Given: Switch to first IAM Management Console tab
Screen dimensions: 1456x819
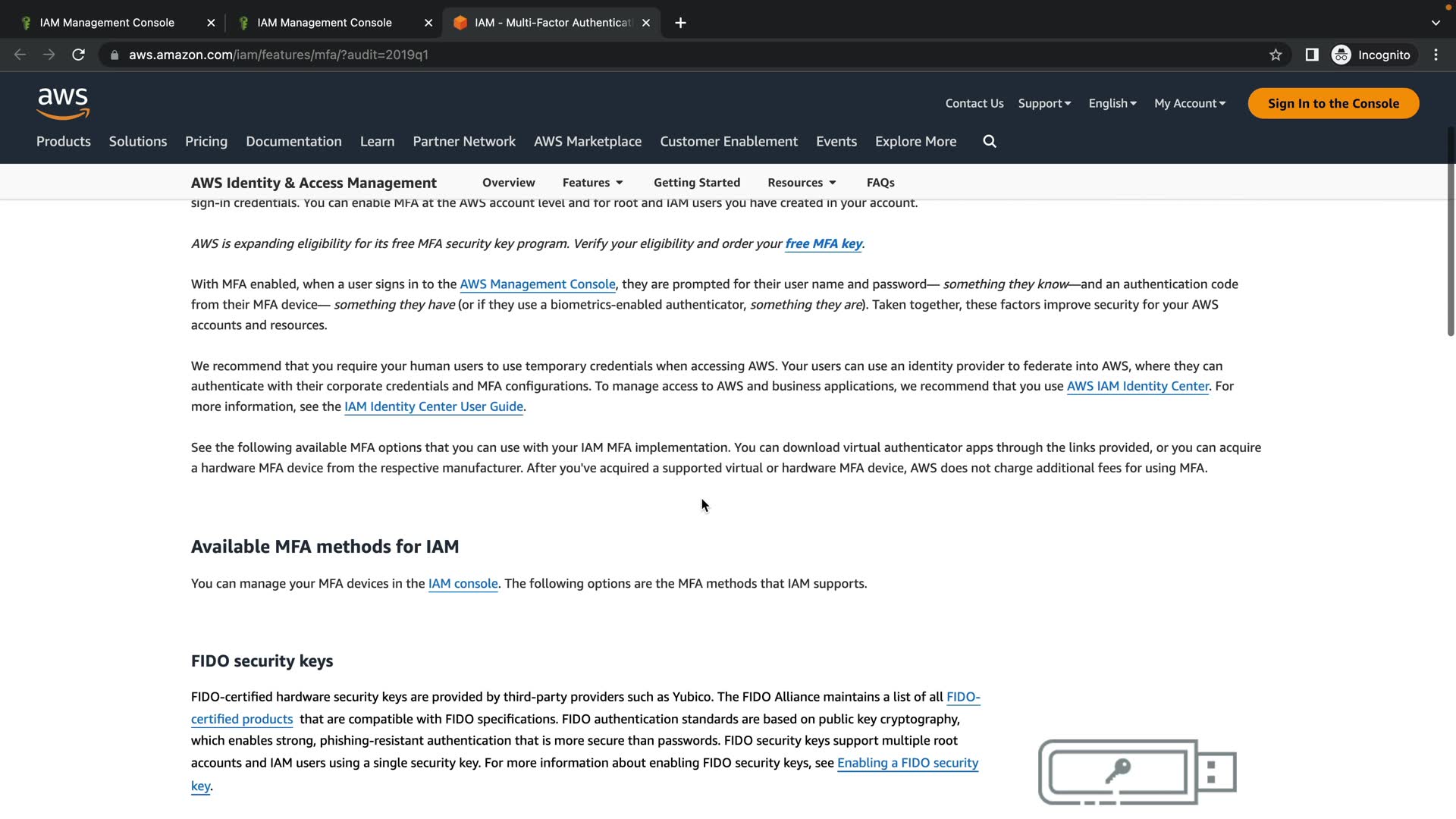Looking at the screenshot, I should coord(106,23).
